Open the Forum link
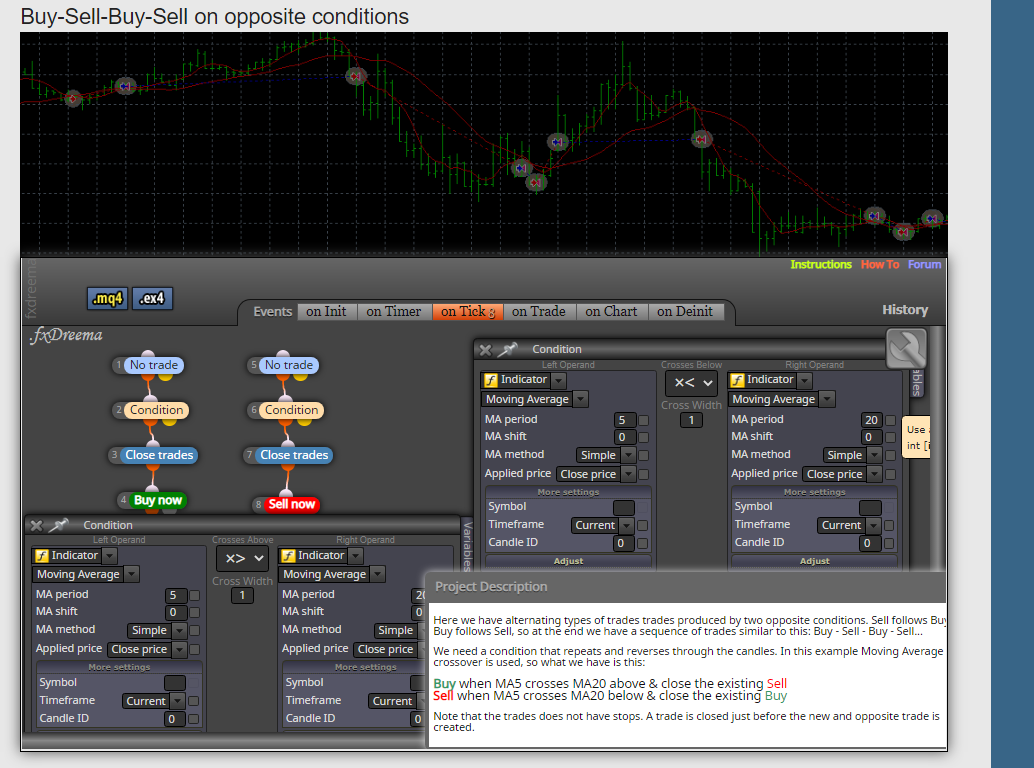The width and height of the screenshot is (1034, 768). coord(925,264)
